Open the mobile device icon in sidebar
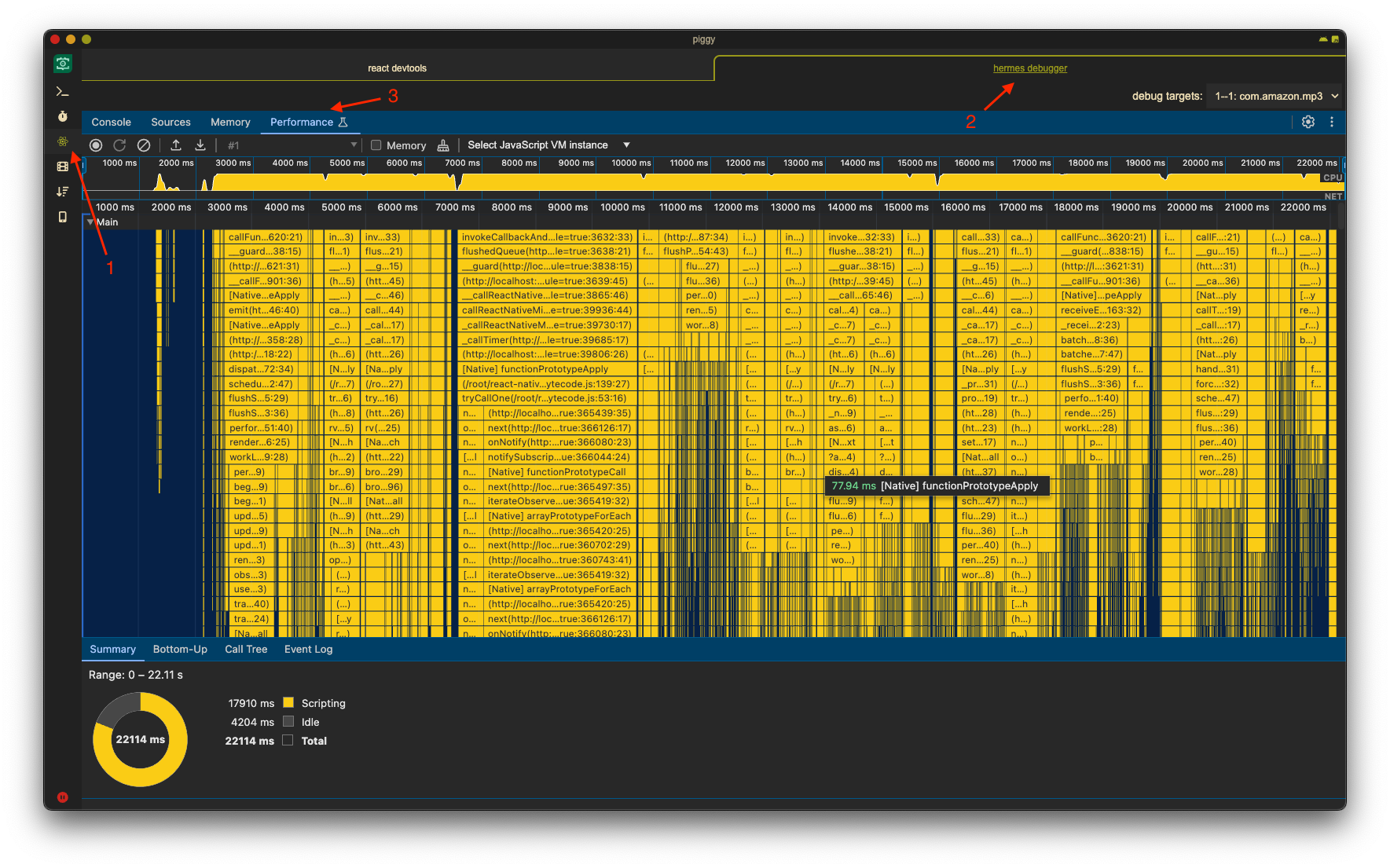Image resolution: width=1390 pixels, height=868 pixels. pyautogui.click(x=63, y=217)
